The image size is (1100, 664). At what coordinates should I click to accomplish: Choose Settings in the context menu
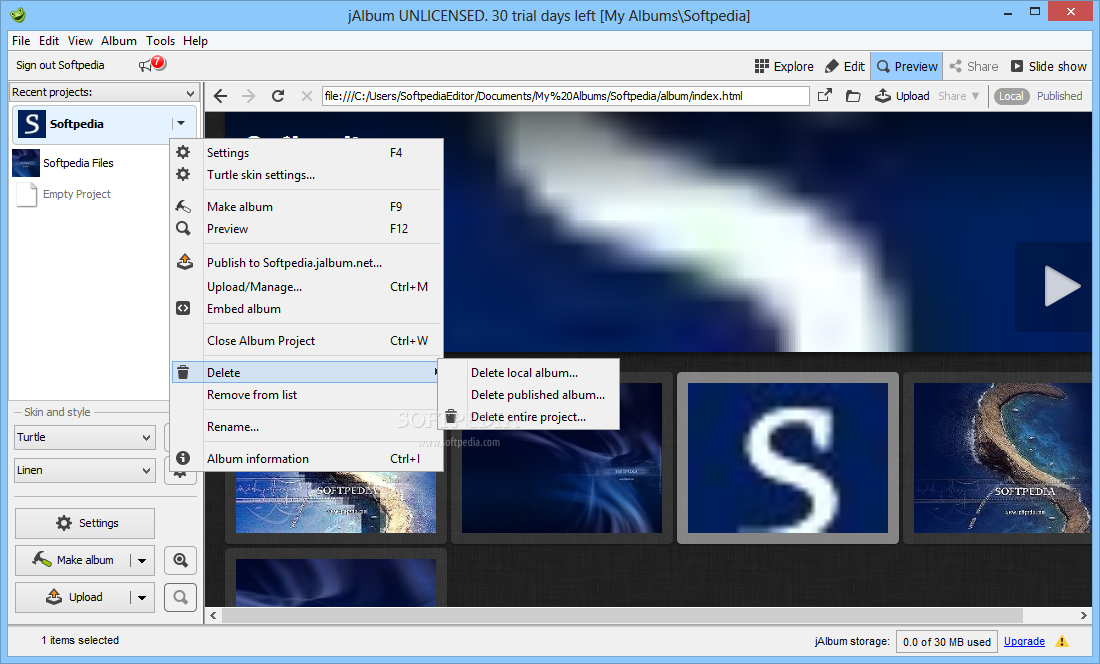click(307, 153)
